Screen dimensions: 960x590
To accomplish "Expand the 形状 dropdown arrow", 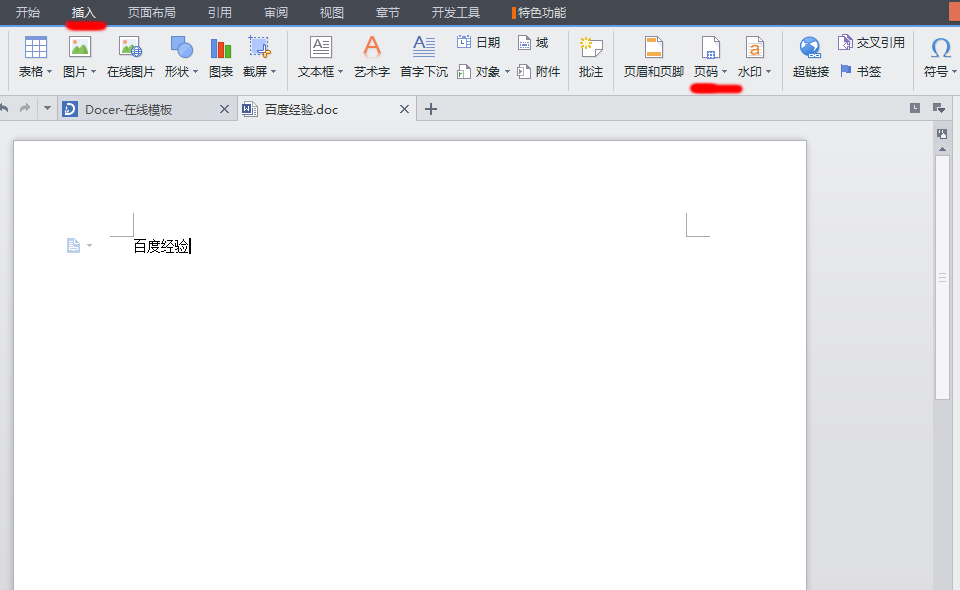I will coord(195,72).
